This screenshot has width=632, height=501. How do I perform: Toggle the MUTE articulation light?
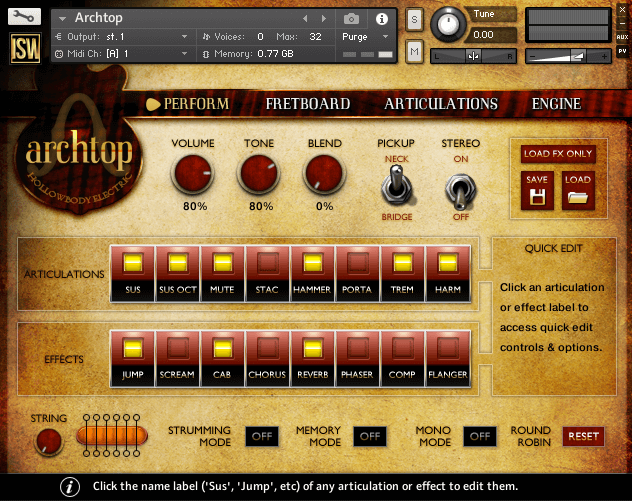[x=222, y=263]
